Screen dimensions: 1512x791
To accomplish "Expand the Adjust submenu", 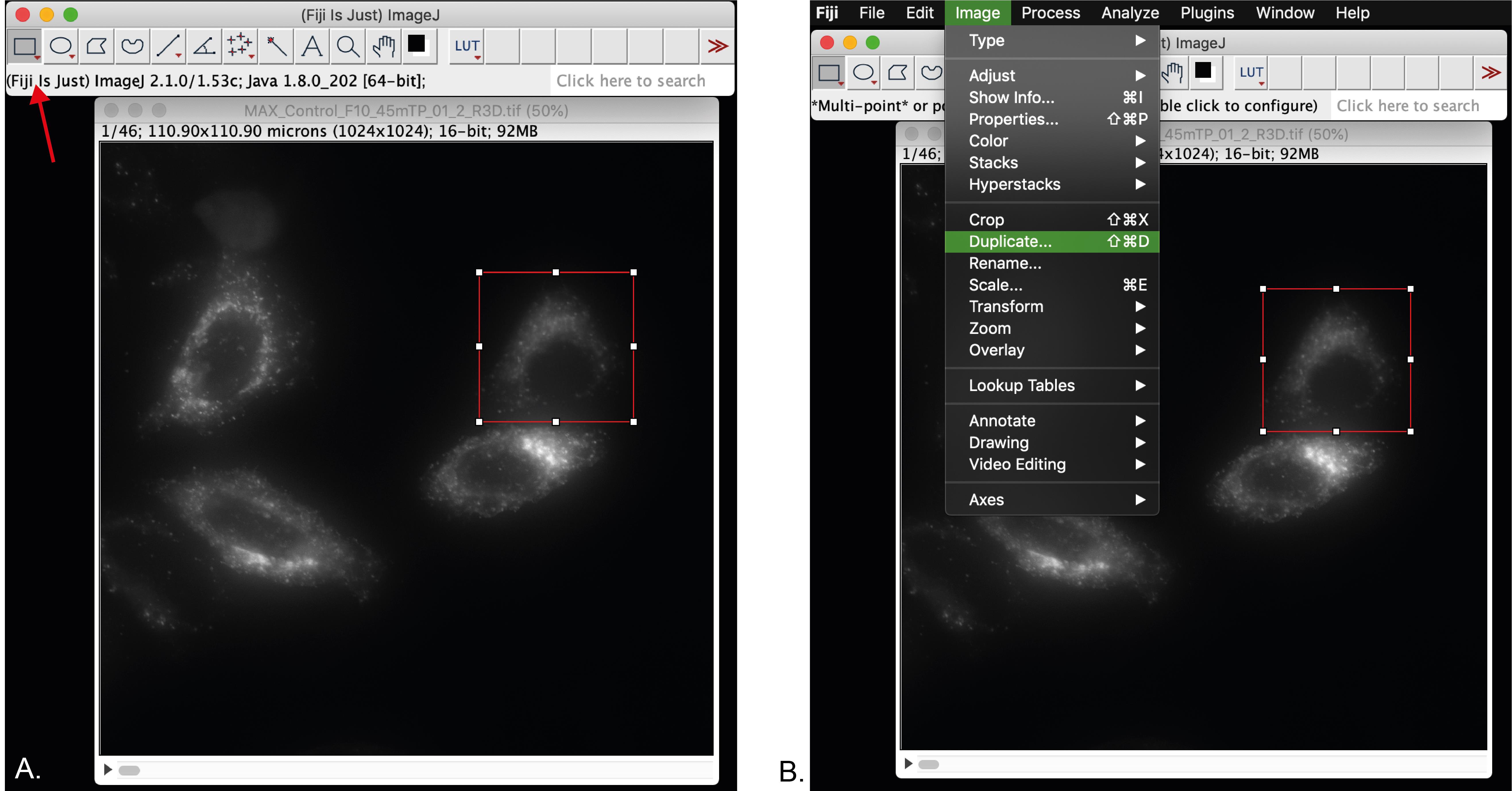I will pyautogui.click(x=1052, y=76).
